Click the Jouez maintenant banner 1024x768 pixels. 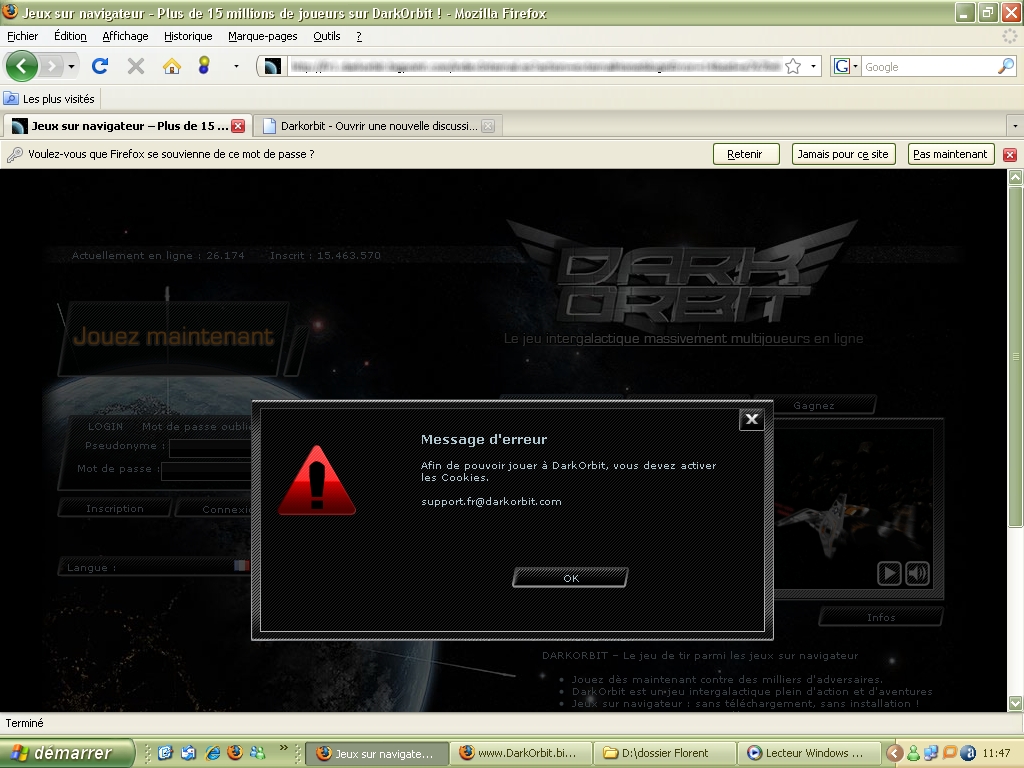pos(173,337)
